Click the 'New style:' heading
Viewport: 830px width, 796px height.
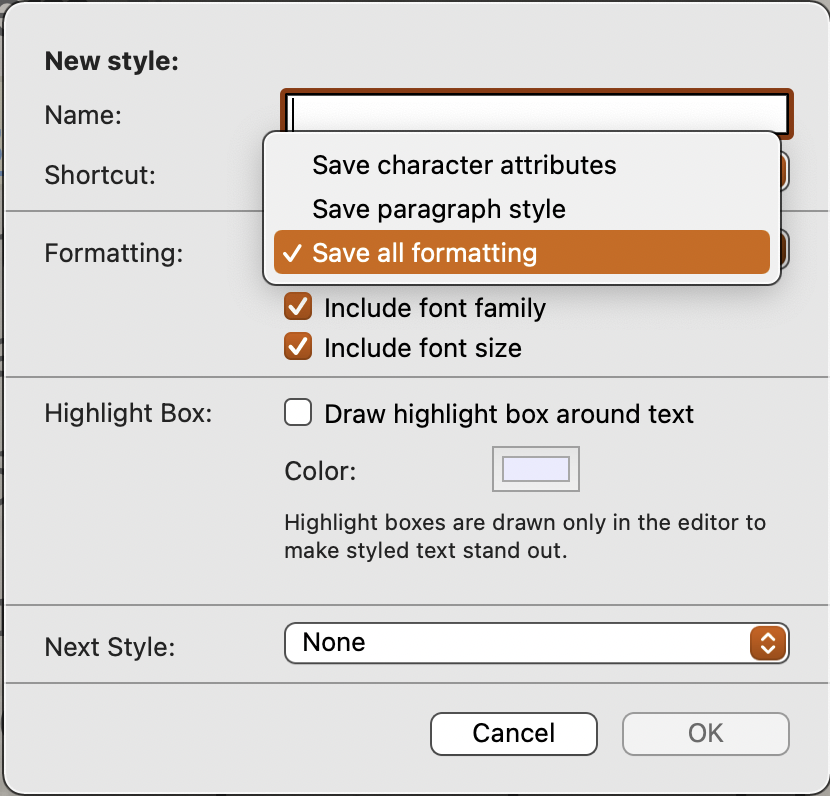(x=112, y=61)
